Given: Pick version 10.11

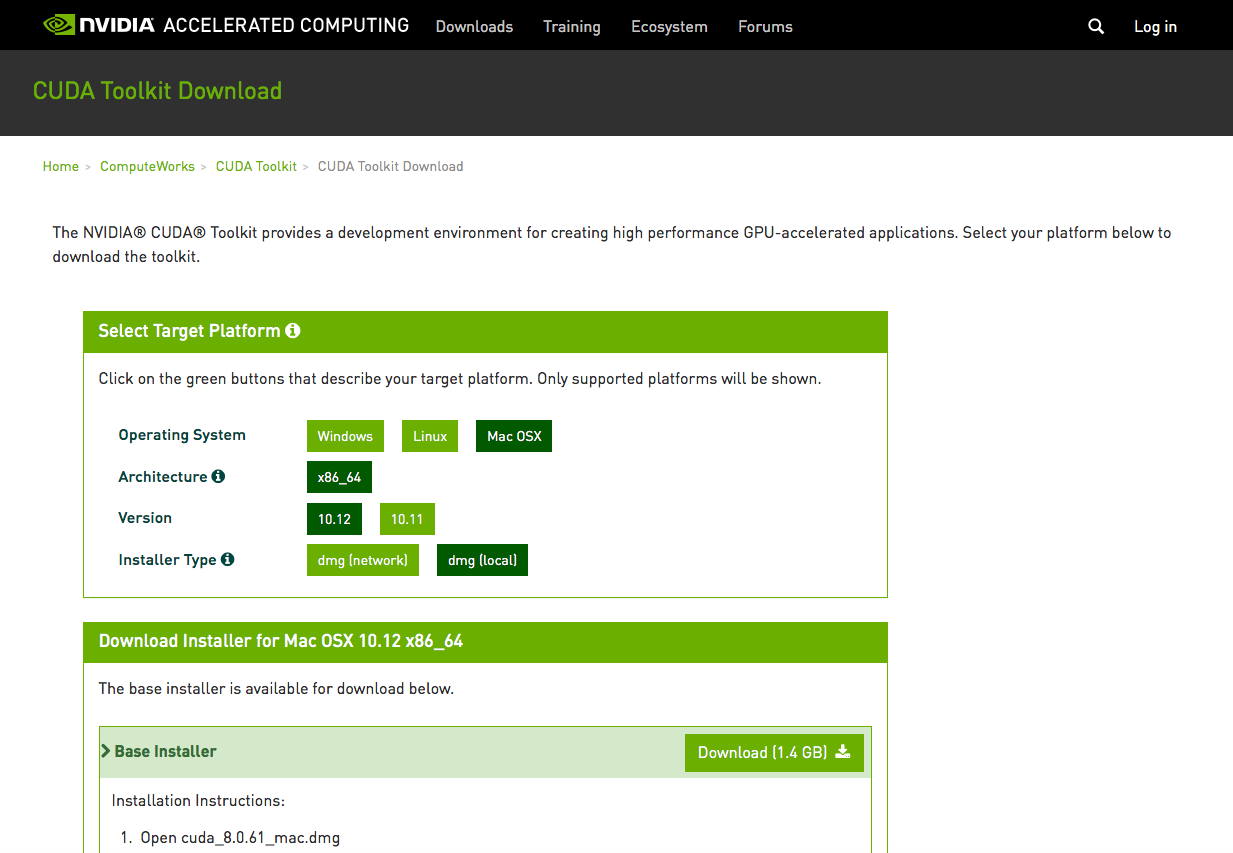Looking at the screenshot, I should (407, 519).
